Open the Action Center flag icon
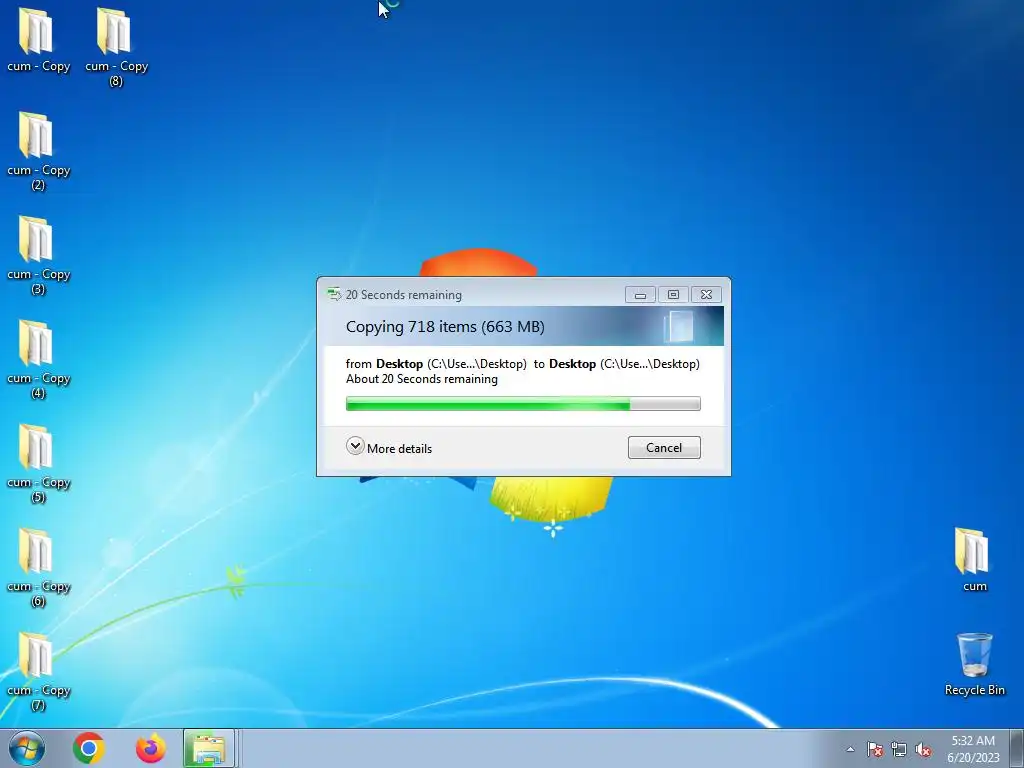 click(x=875, y=750)
